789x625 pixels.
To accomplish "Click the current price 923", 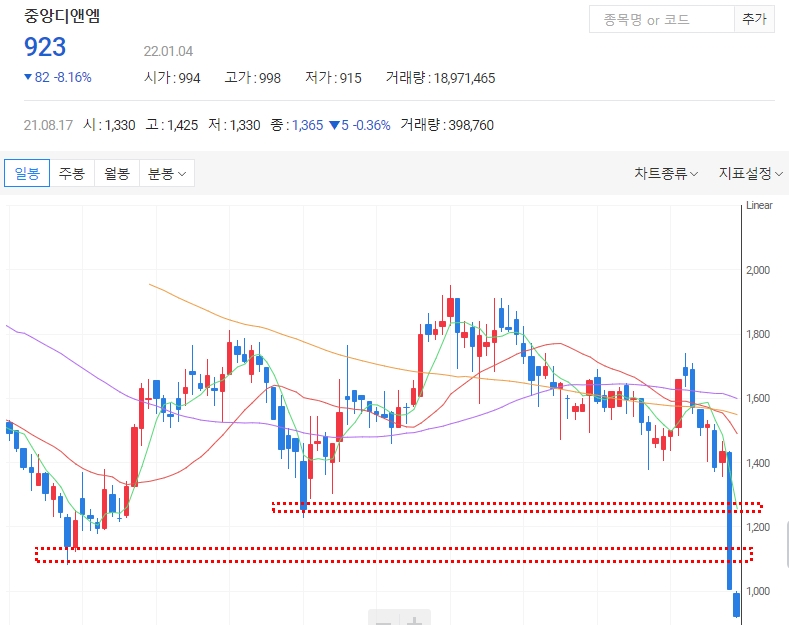I will pos(45,47).
